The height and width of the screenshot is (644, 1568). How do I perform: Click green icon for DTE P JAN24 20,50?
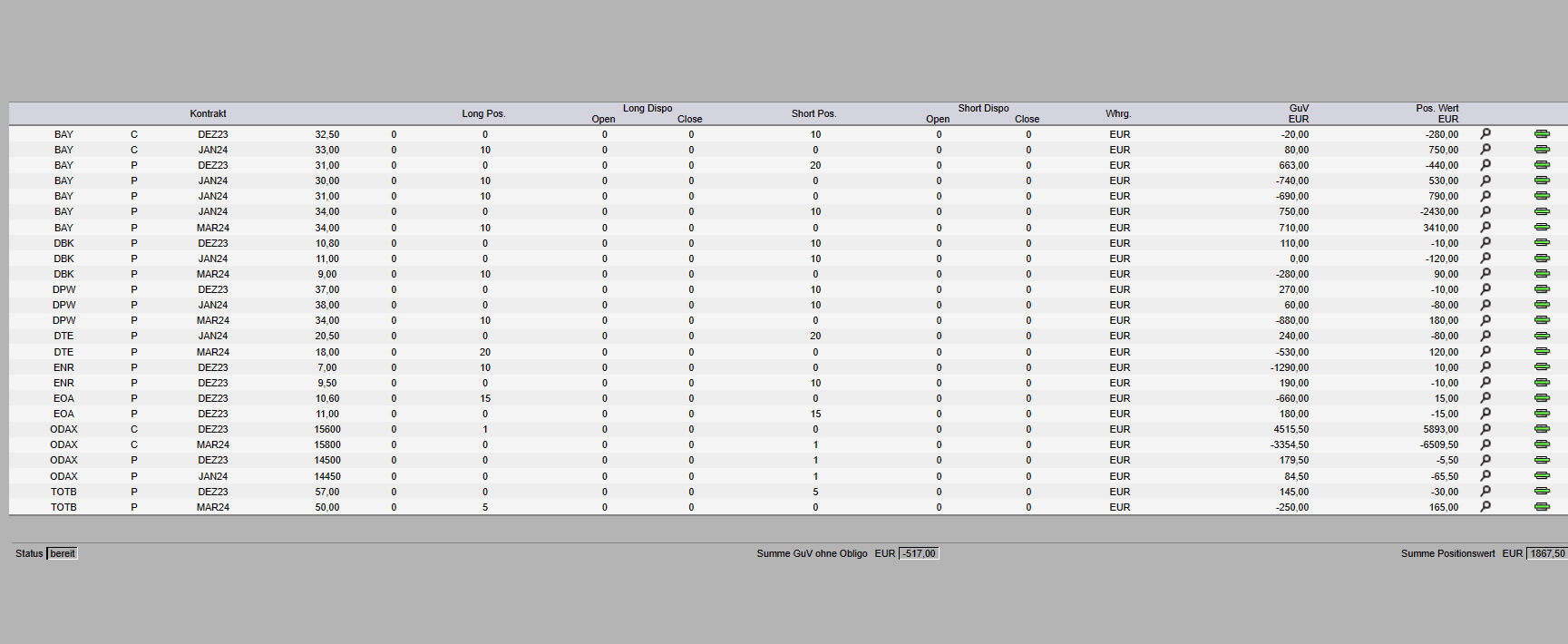tap(1542, 336)
